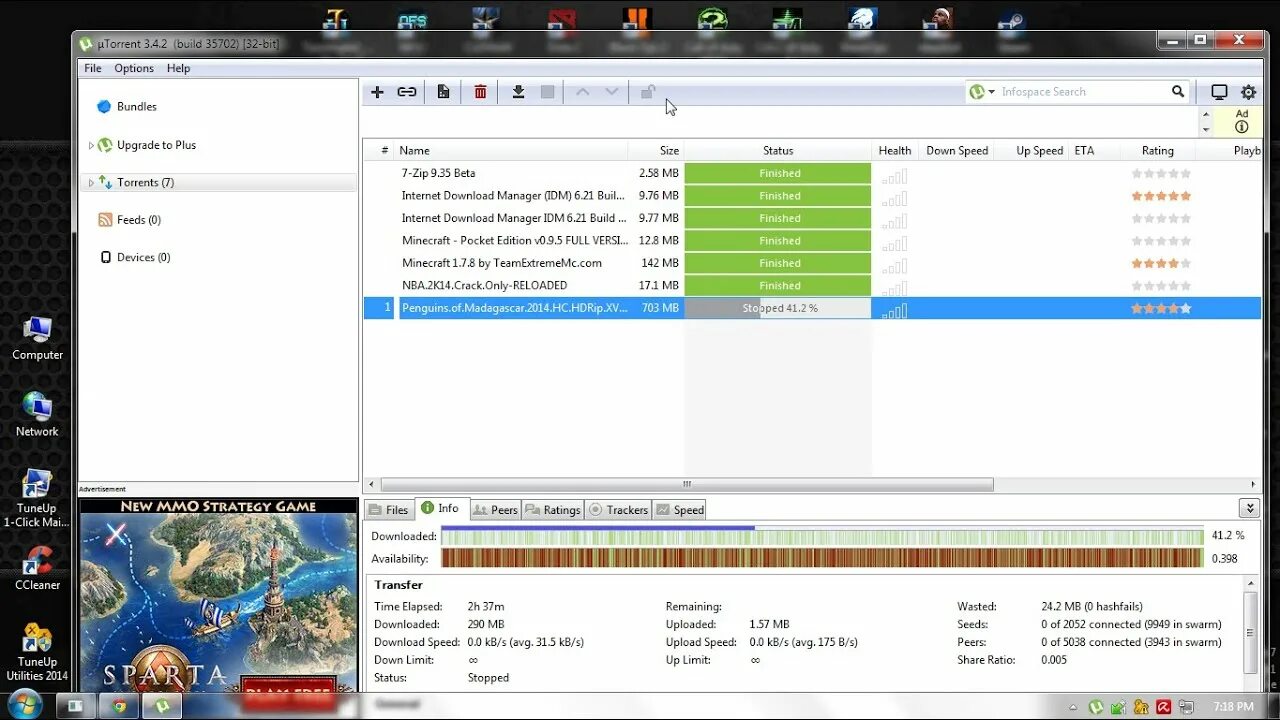
Task: Sort torrents by Name column header
Action: 511,151
